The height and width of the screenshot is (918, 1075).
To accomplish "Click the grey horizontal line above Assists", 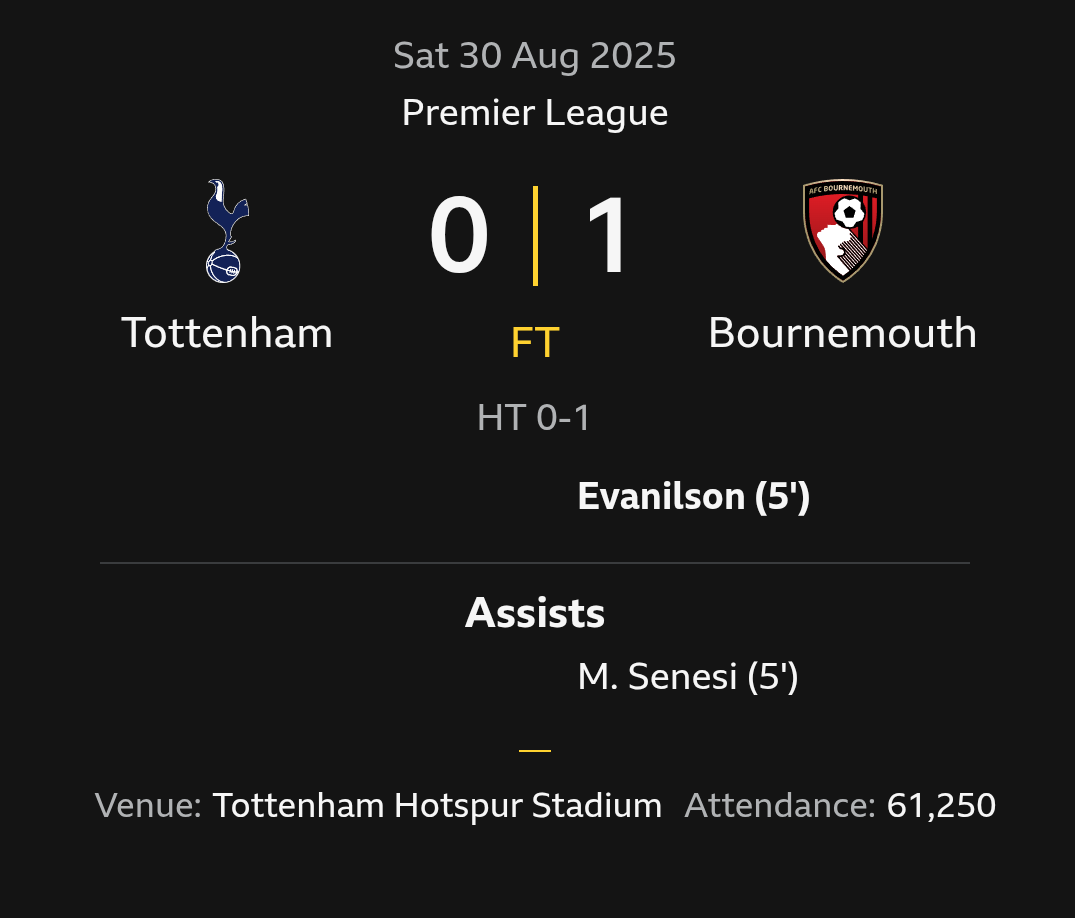I will 535,563.
